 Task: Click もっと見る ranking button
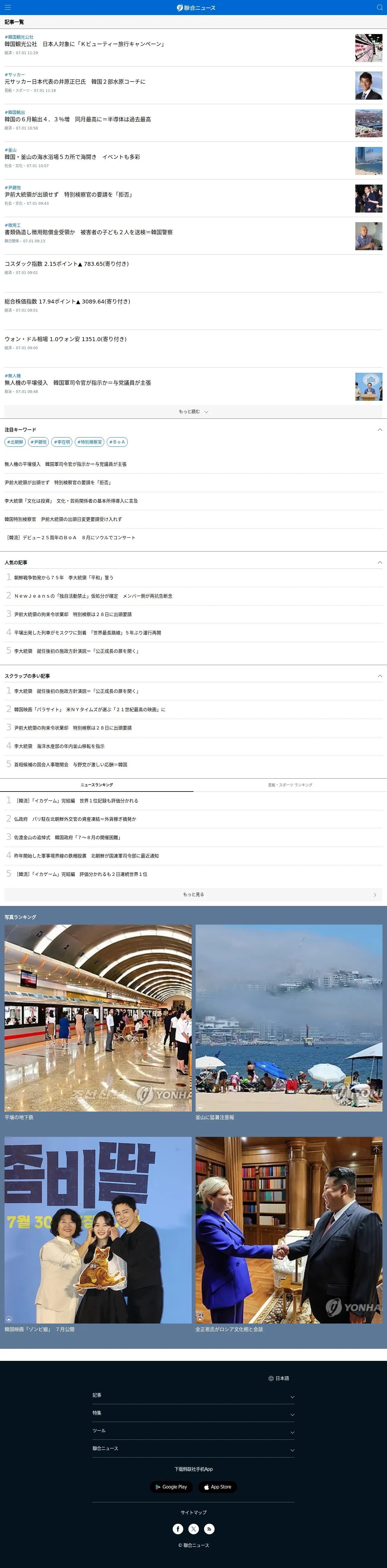(193, 894)
